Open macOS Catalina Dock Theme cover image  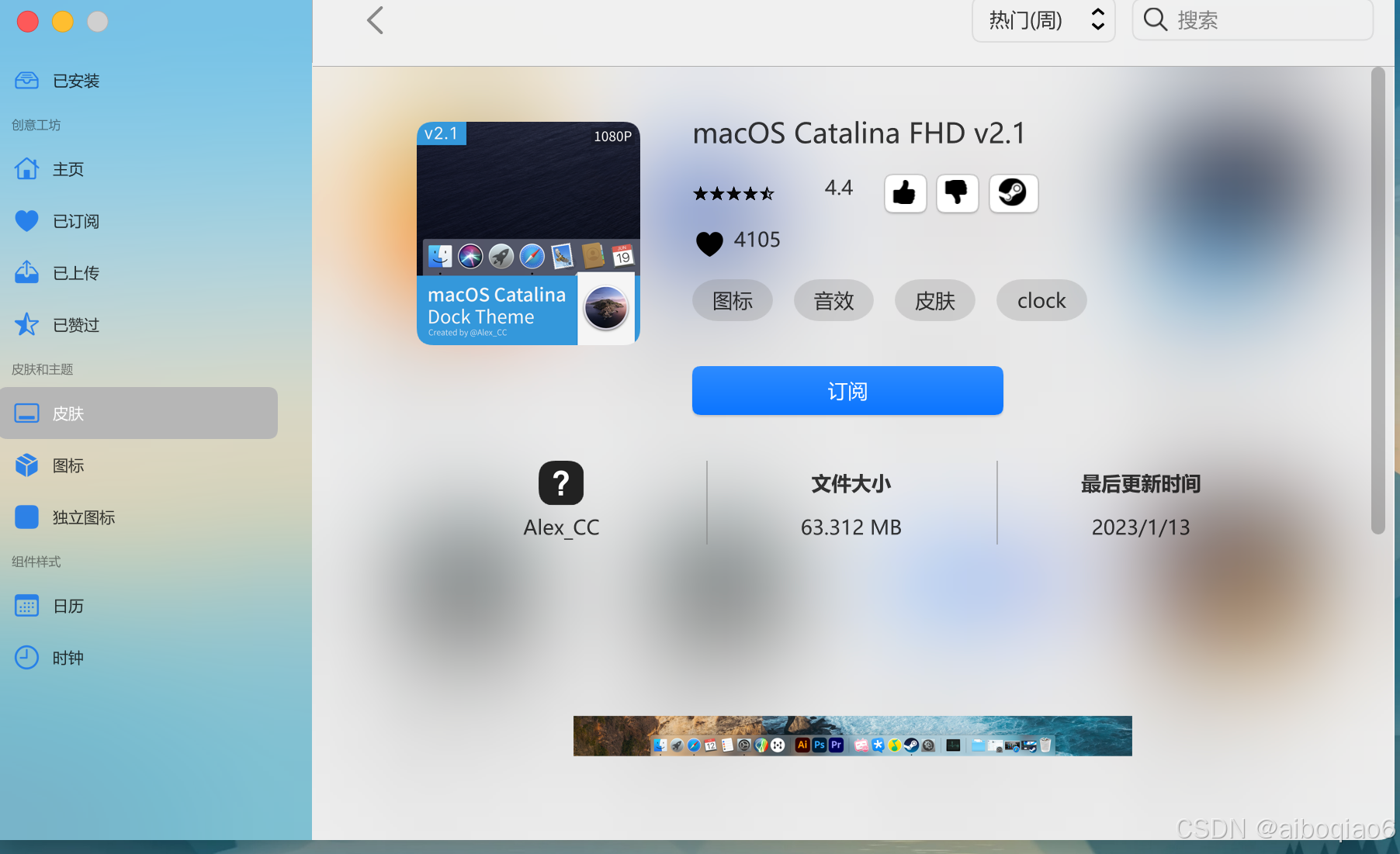click(528, 233)
